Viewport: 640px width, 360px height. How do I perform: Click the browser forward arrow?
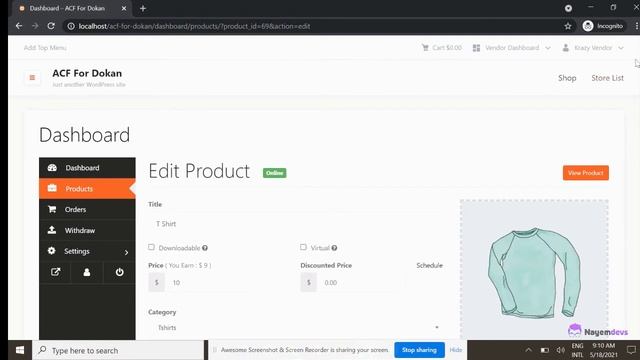(x=35, y=26)
